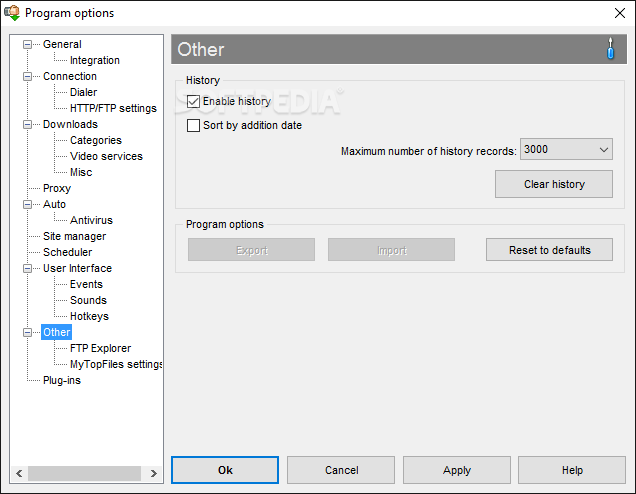Open Hotkeys settings

pos(89,316)
